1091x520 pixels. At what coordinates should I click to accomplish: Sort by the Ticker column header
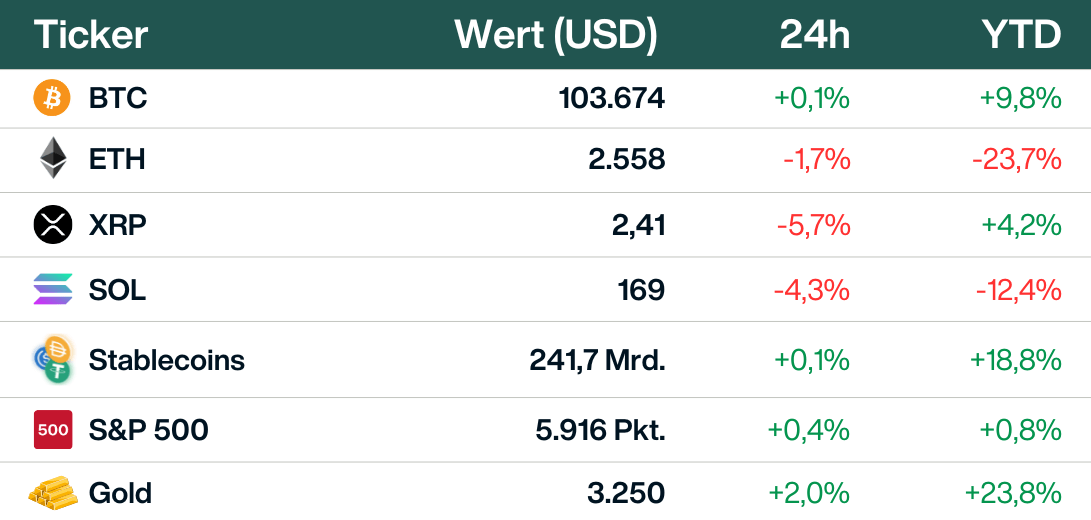click(91, 35)
